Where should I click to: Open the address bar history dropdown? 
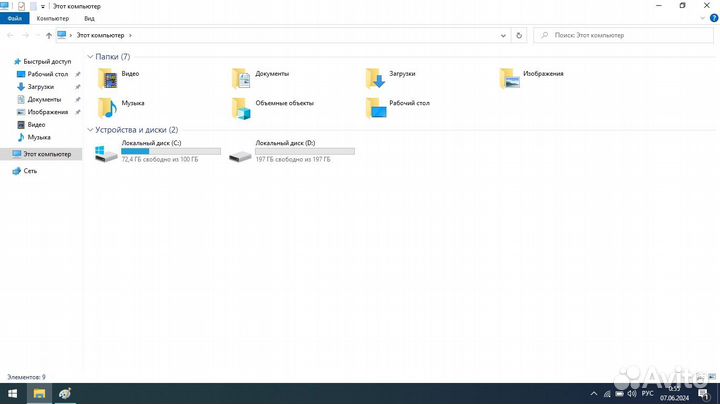coord(502,35)
